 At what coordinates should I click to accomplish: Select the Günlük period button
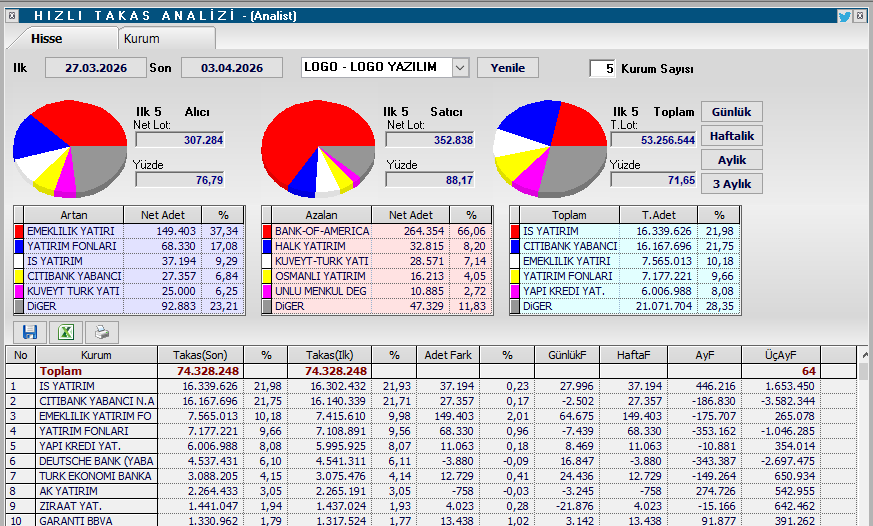(732, 112)
